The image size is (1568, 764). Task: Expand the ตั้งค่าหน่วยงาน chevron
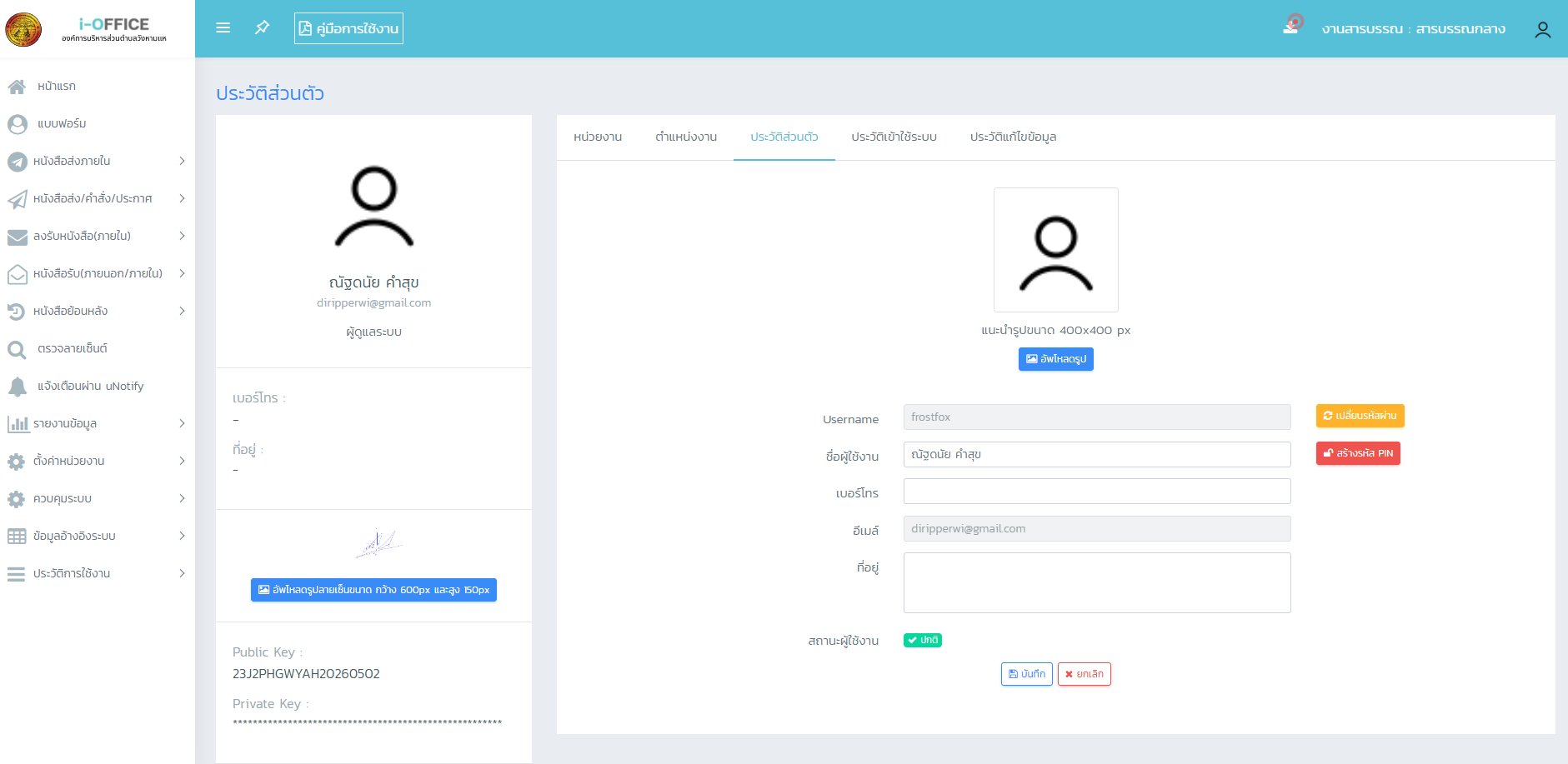(x=182, y=461)
